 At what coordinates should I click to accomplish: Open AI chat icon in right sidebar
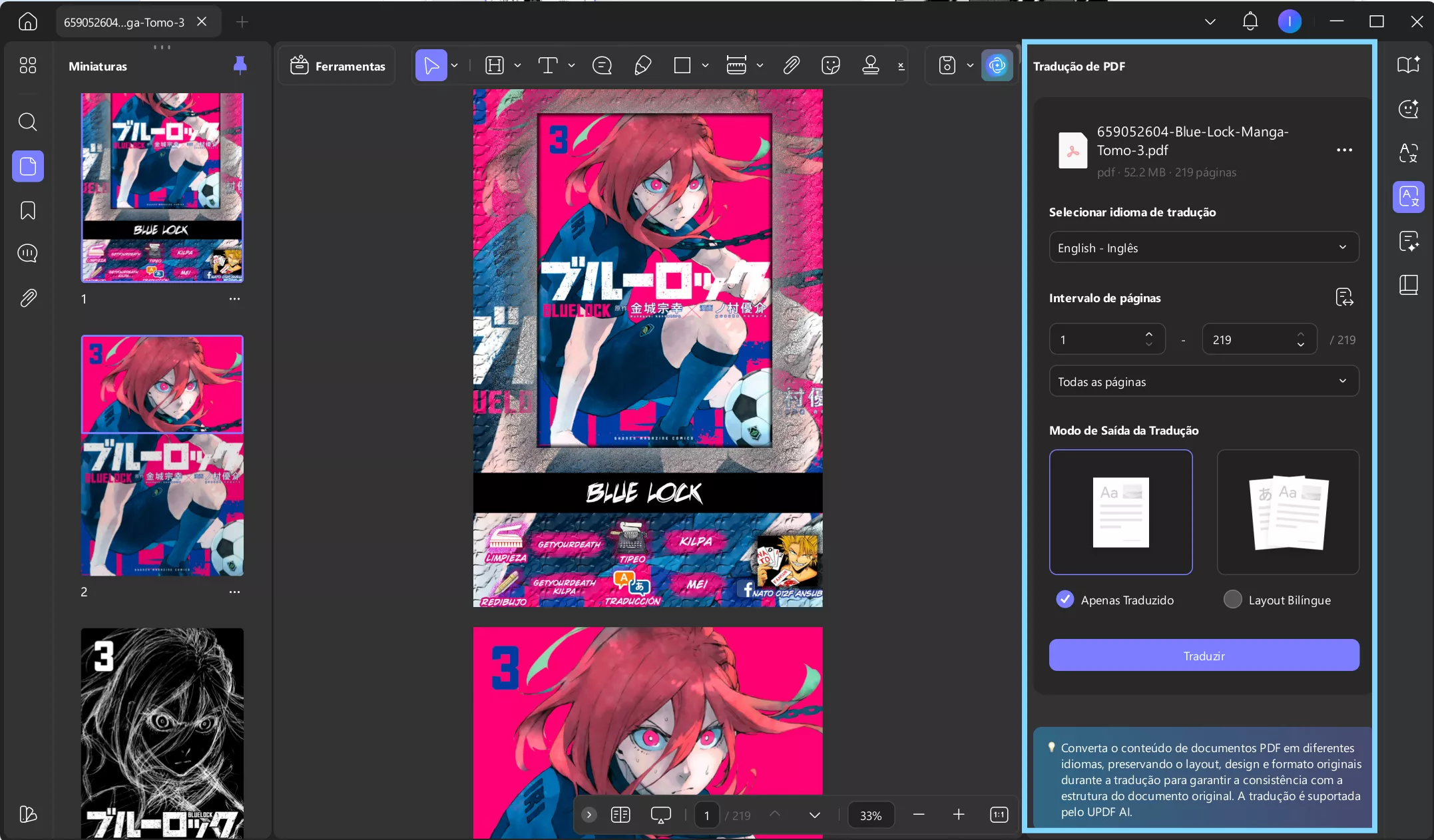coord(1408,108)
